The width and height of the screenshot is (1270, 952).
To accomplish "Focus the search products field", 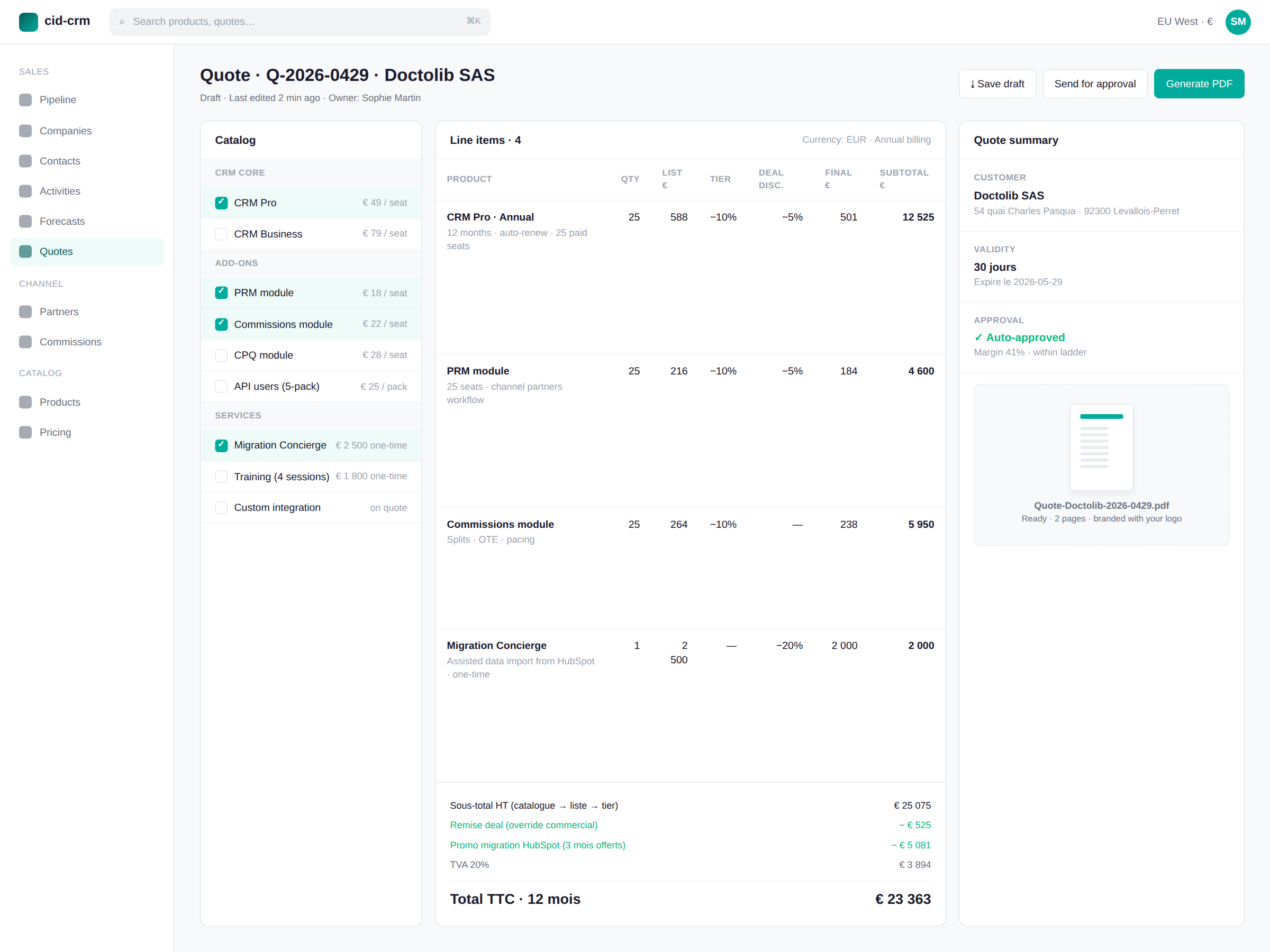I will point(300,22).
